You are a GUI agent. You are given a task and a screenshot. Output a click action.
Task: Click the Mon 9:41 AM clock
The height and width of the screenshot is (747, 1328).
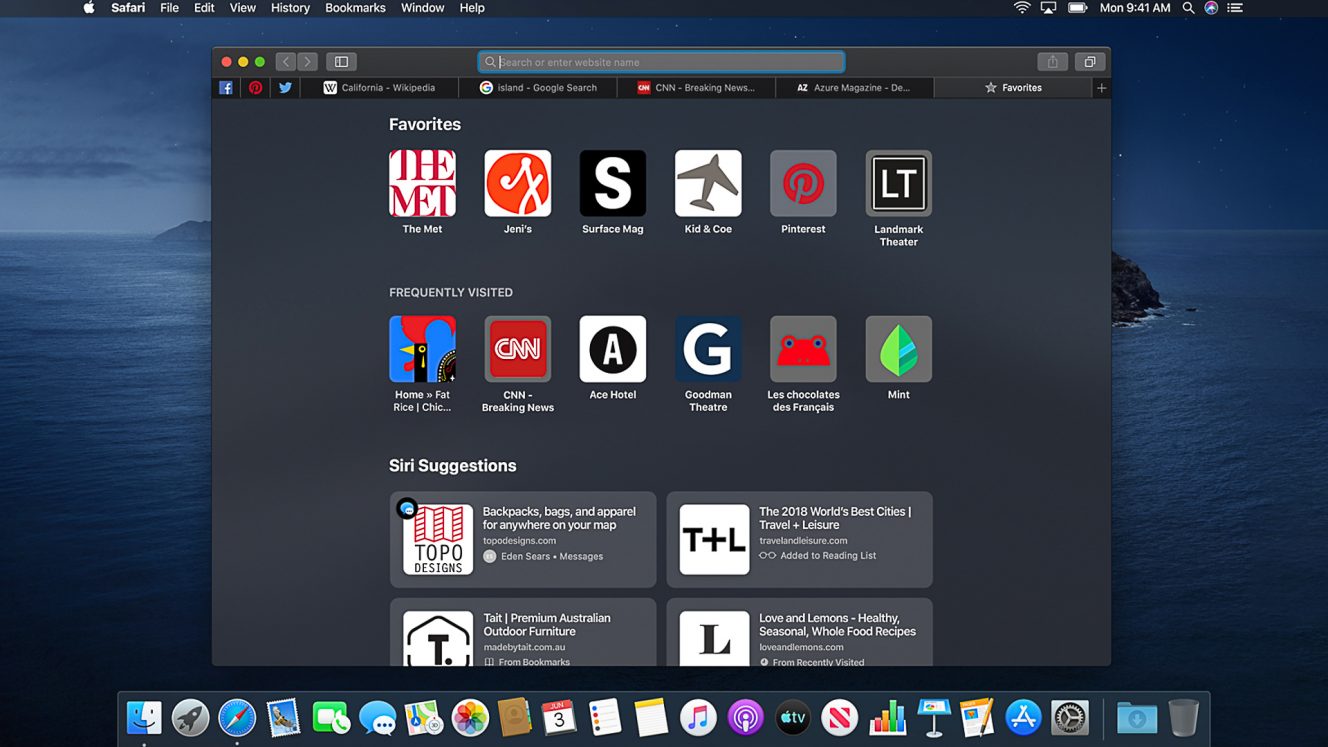[1135, 8]
